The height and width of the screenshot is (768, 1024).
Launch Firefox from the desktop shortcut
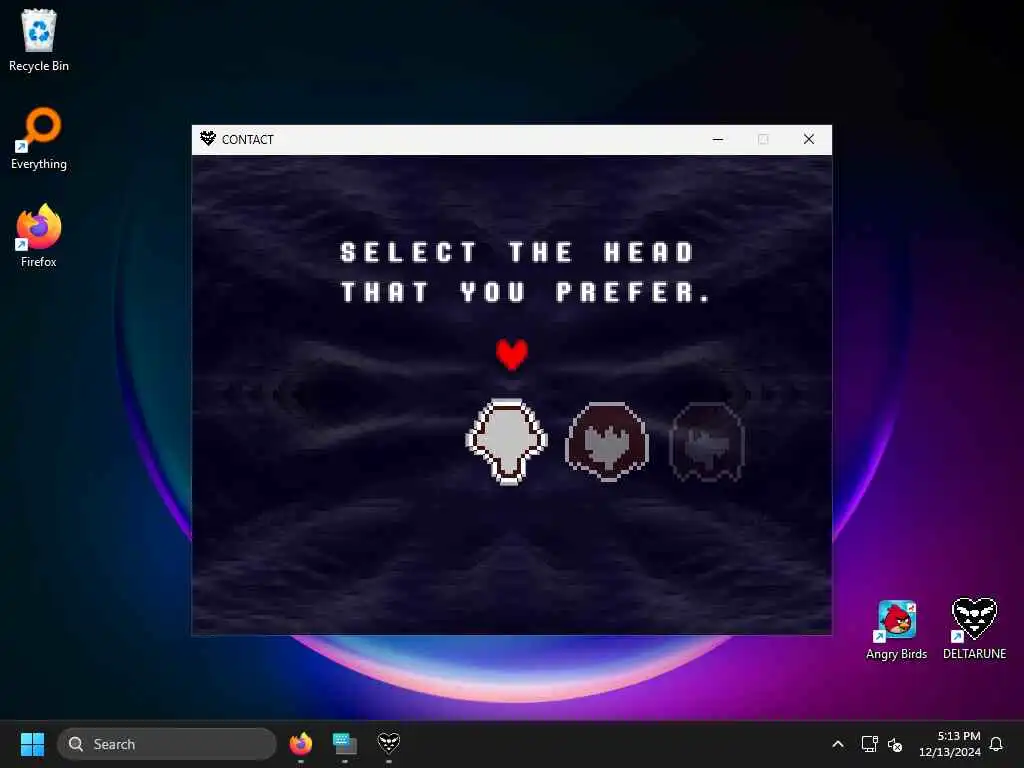click(39, 236)
